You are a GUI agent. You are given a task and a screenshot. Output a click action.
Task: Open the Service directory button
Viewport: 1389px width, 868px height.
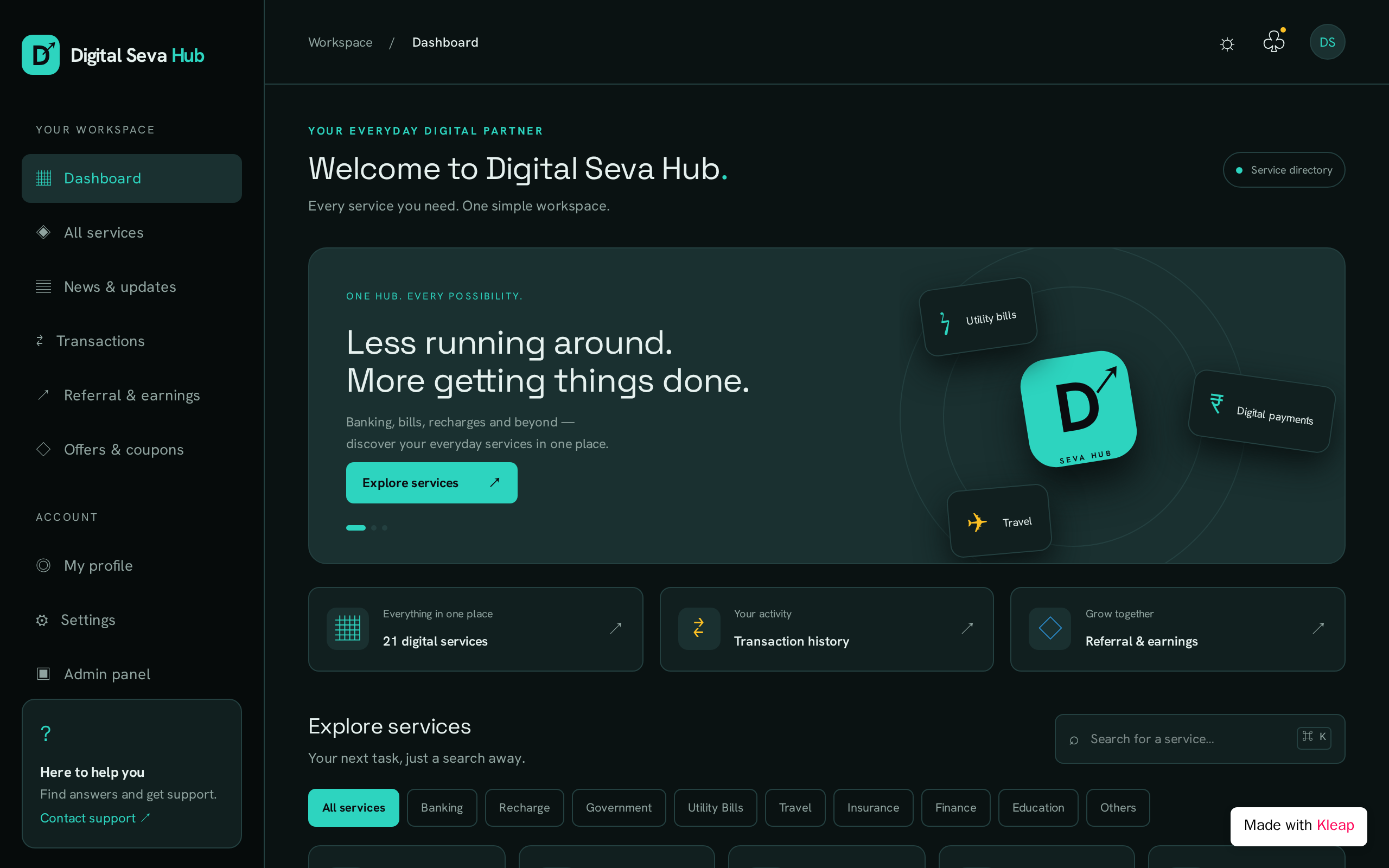tap(1284, 170)
